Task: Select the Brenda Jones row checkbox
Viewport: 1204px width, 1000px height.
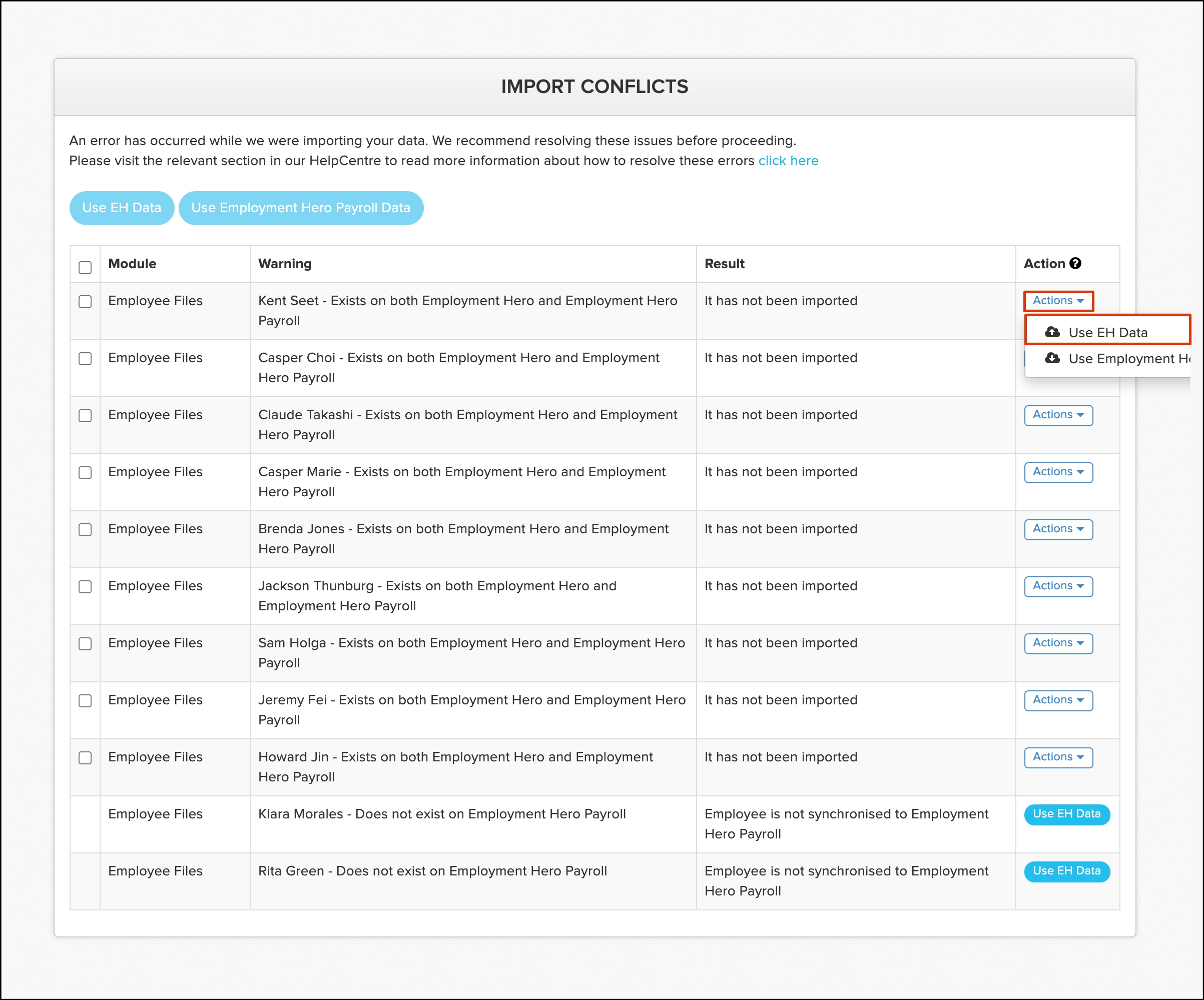Action: pyautogui.click(x=85, y=529)
